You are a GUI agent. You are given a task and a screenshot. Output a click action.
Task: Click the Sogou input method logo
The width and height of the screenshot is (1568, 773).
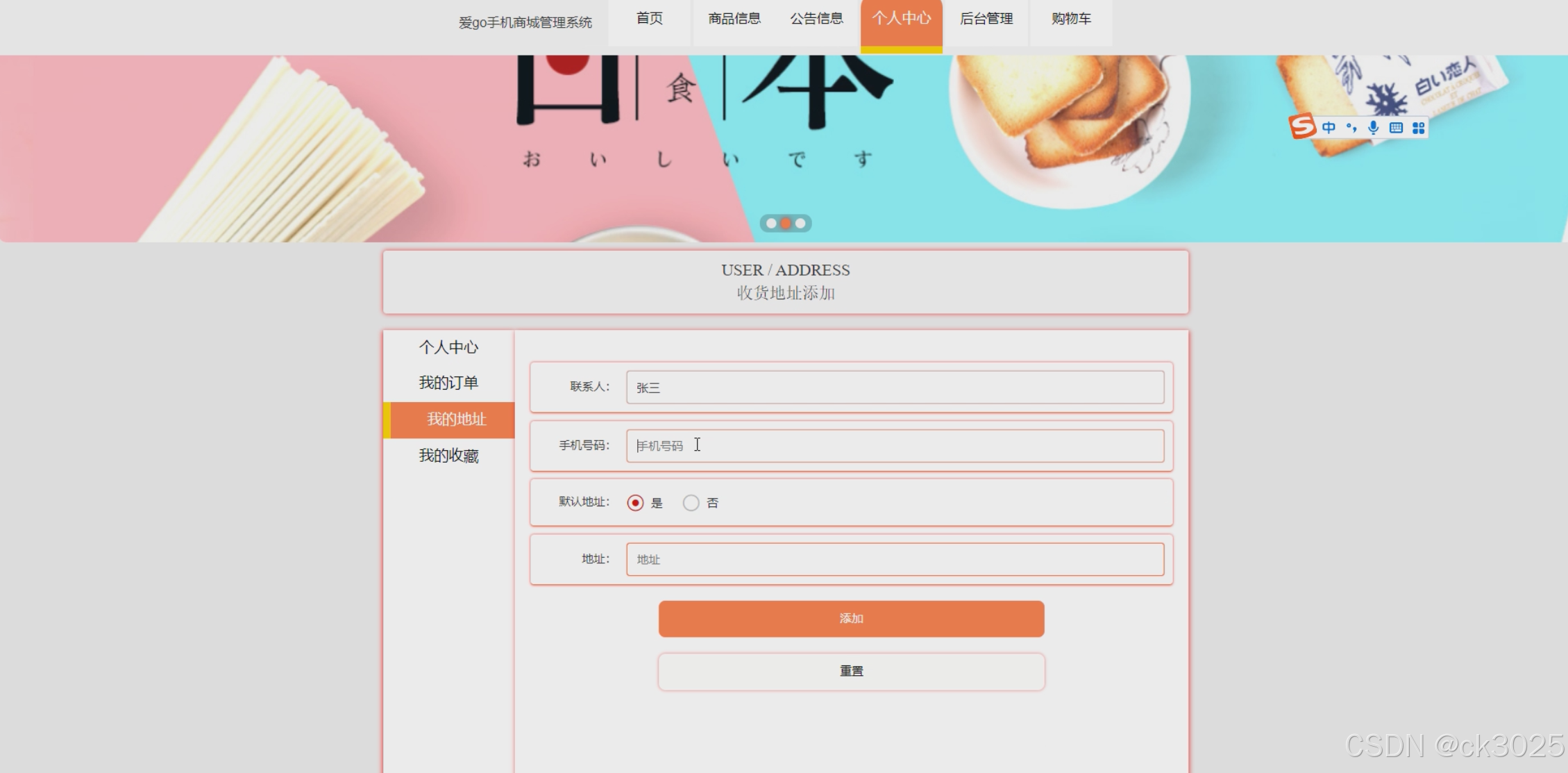point(1302,126)
